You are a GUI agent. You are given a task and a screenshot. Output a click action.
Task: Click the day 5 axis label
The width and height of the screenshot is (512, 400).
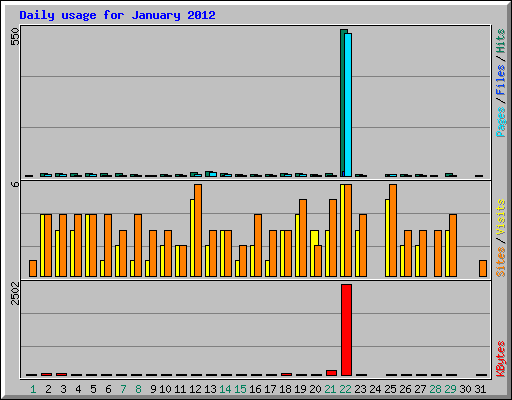pyautogui.click(x=93, y=389)
